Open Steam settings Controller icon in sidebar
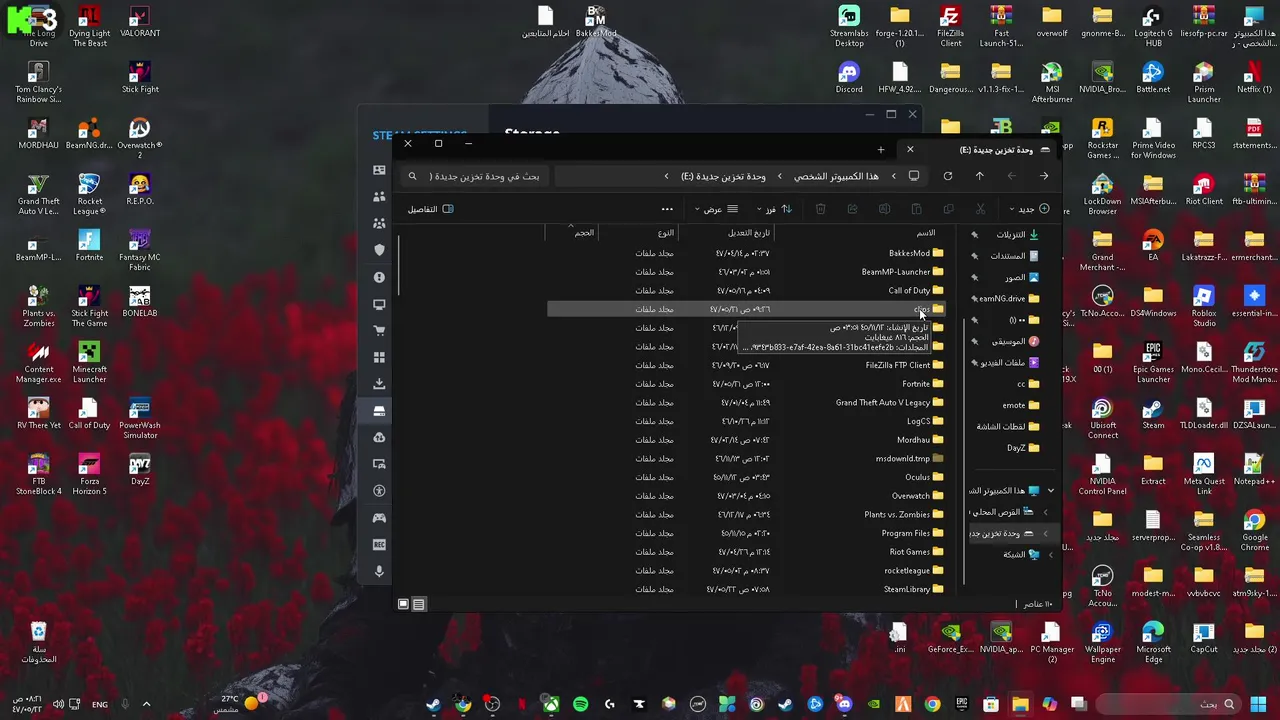The width and height of the screenshot is (1280, 720). point(379,518)
